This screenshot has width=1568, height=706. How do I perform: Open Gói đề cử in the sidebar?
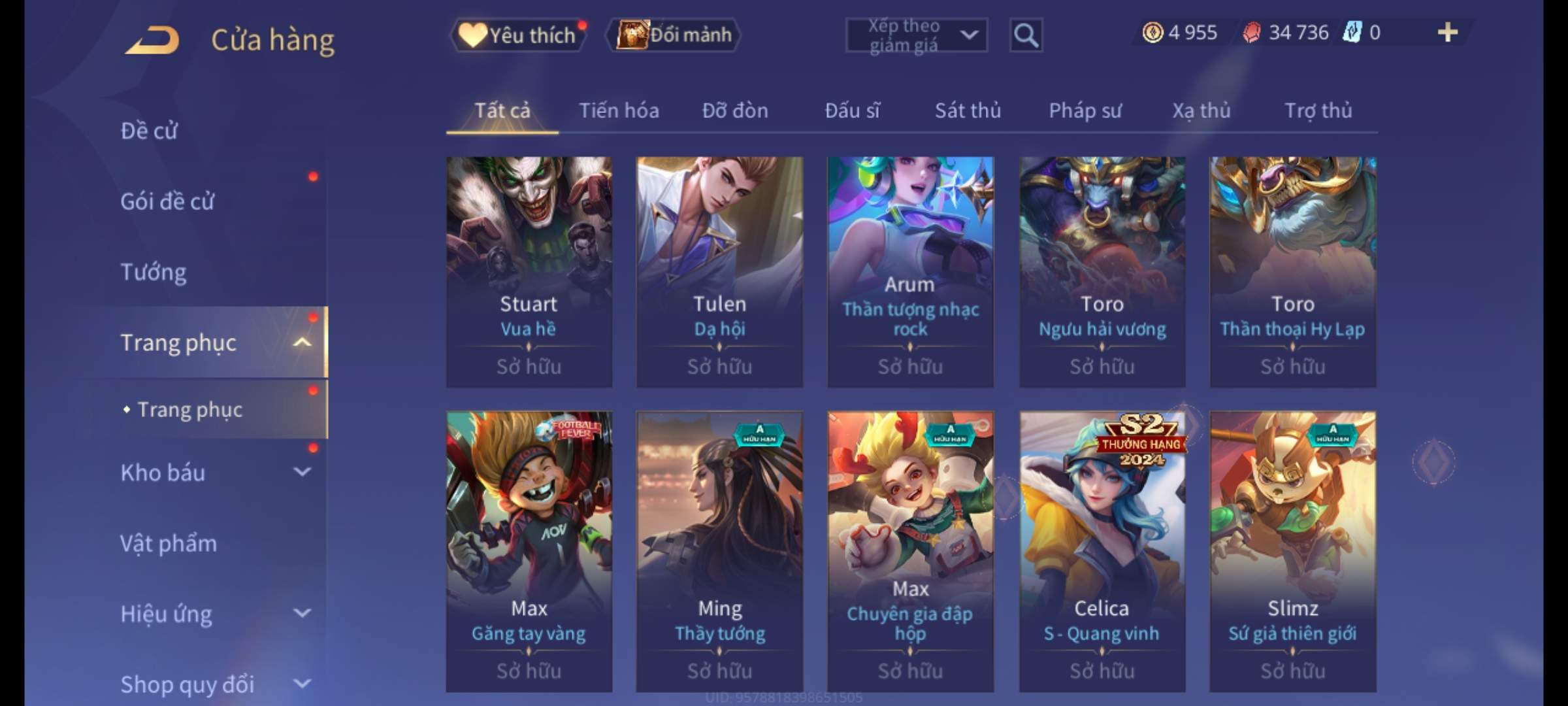click(x=167, y=201)
